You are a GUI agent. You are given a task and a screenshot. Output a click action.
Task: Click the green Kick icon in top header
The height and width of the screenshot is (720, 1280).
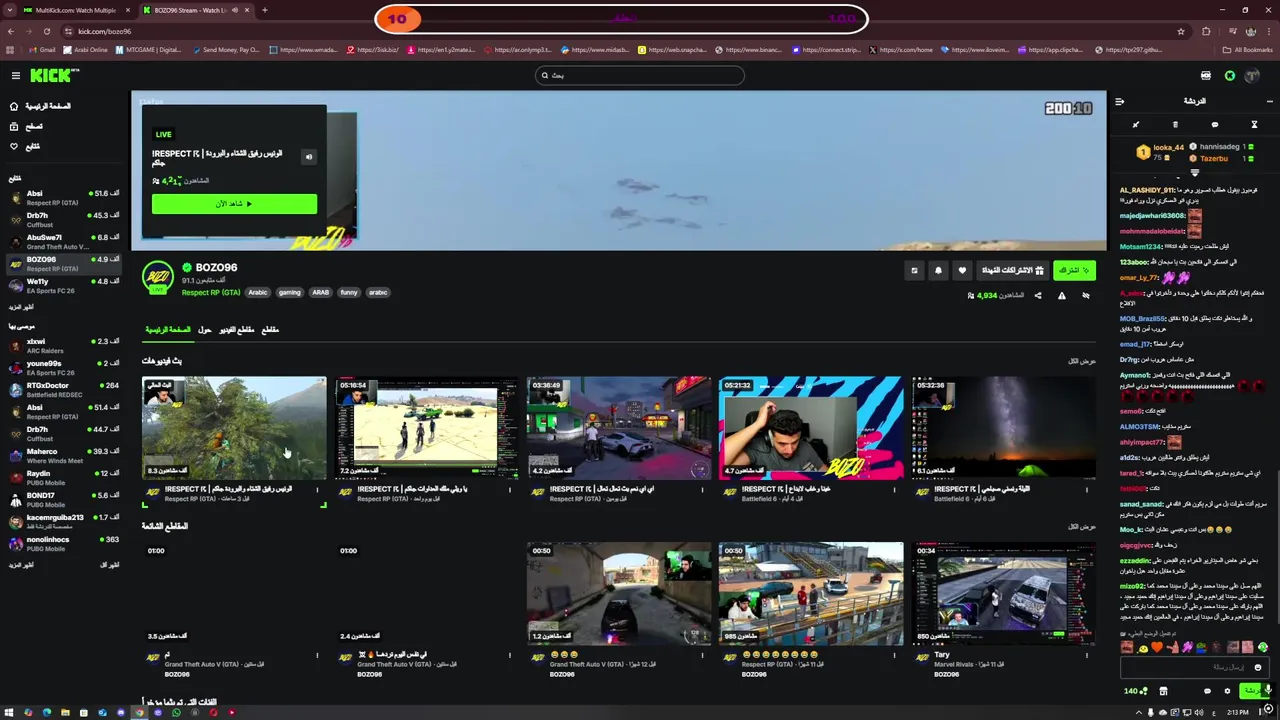1229,76
